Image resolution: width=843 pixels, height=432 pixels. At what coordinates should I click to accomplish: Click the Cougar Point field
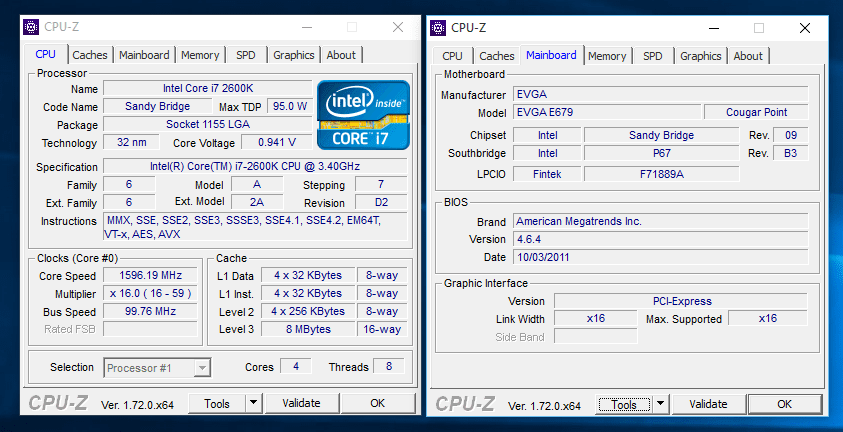click(756, 112)
